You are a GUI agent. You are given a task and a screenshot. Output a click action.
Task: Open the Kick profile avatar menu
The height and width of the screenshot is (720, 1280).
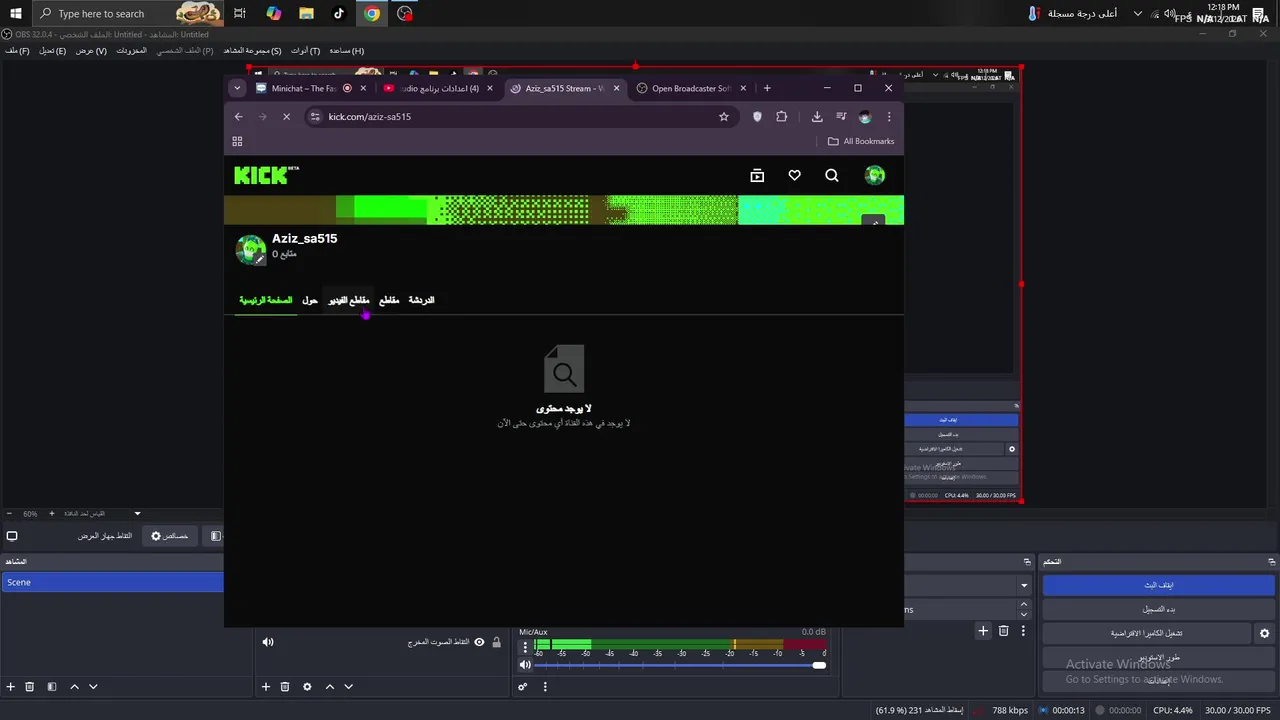coord(875,175)
